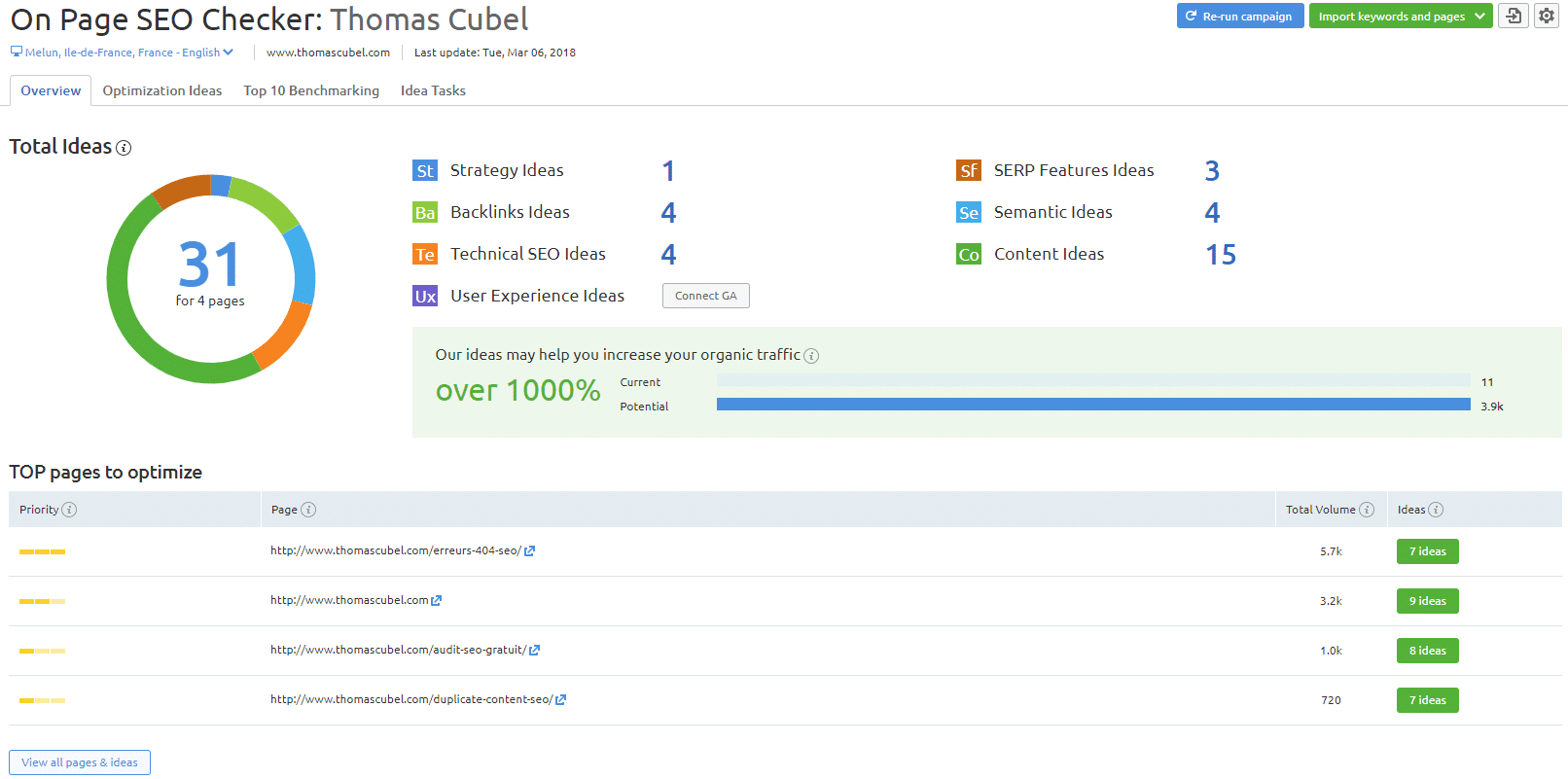Click the Ideas column info icon
Screen dimensions: 1568x779
[1436, 510]
